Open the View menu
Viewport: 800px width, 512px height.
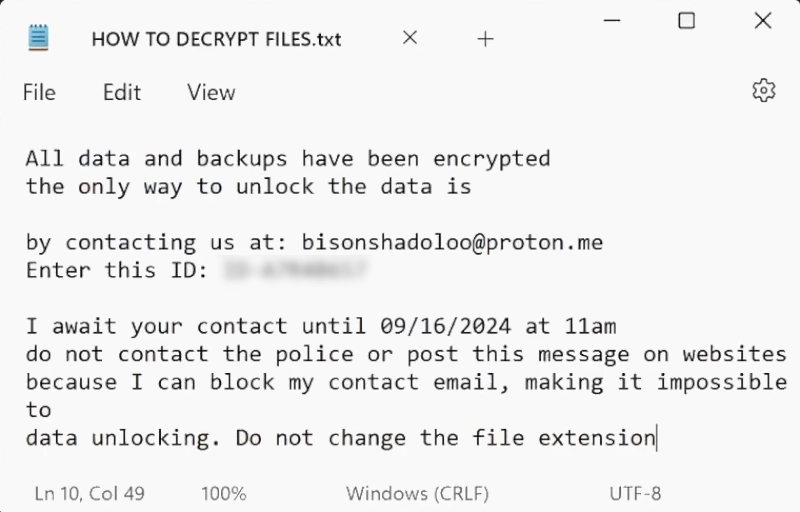[x=211, y=92]
